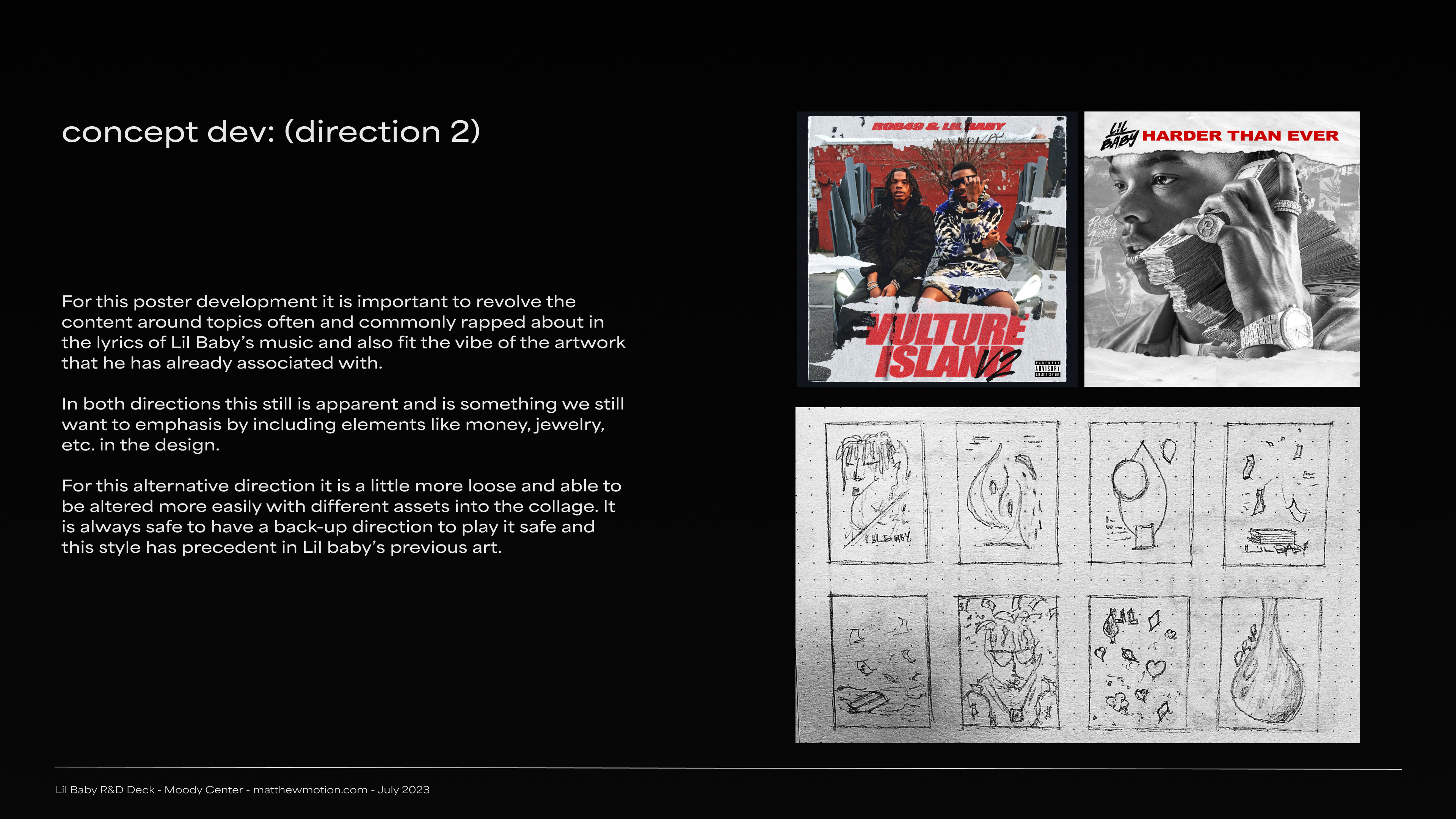Screen dimensions: 1456x819
Task: Click the Harder Than Ever album cover
Action: coord(1221,249)
